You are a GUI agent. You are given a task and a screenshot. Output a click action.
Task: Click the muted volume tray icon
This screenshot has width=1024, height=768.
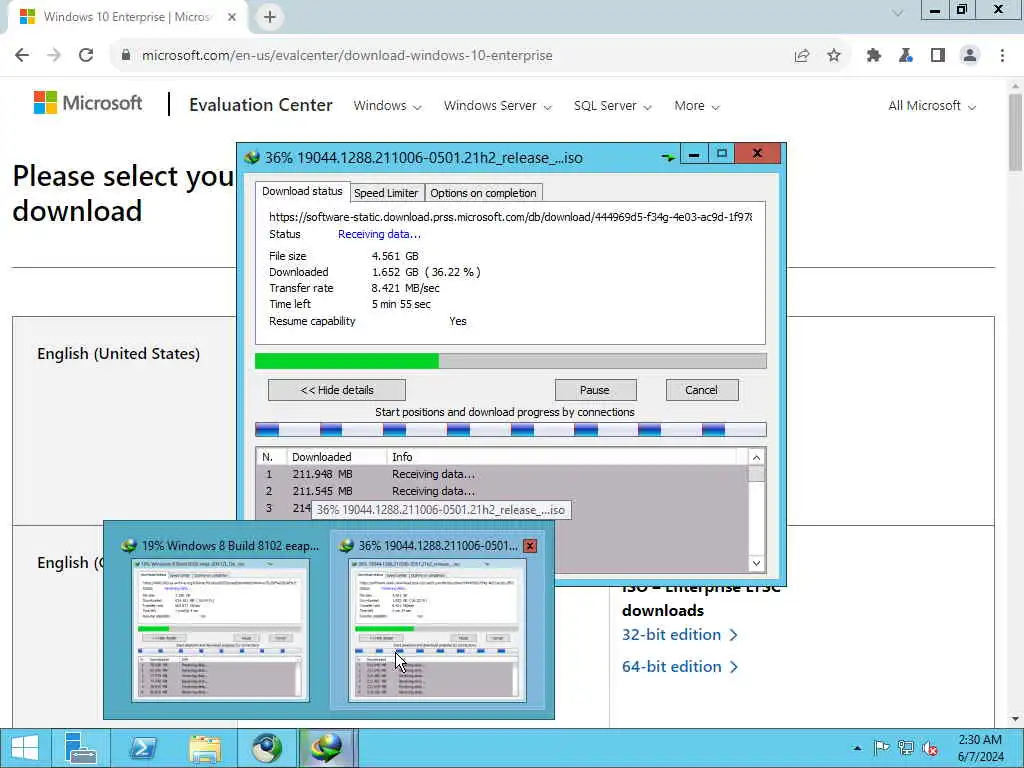tap(930, 748)
